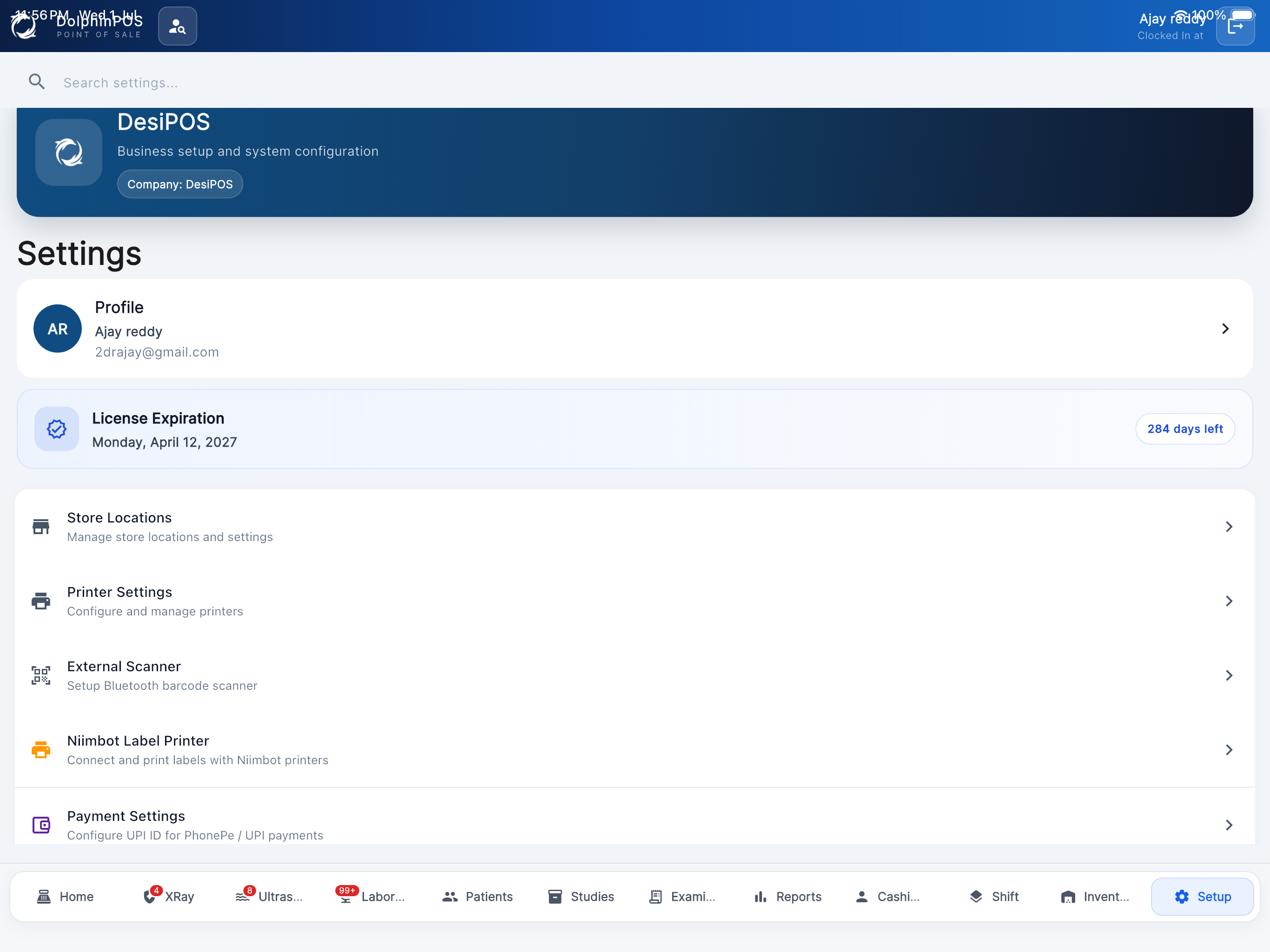The width and height of the screenshot is (1270, 952).
Task: Go to the Home tab
Action: coord(65,896)
